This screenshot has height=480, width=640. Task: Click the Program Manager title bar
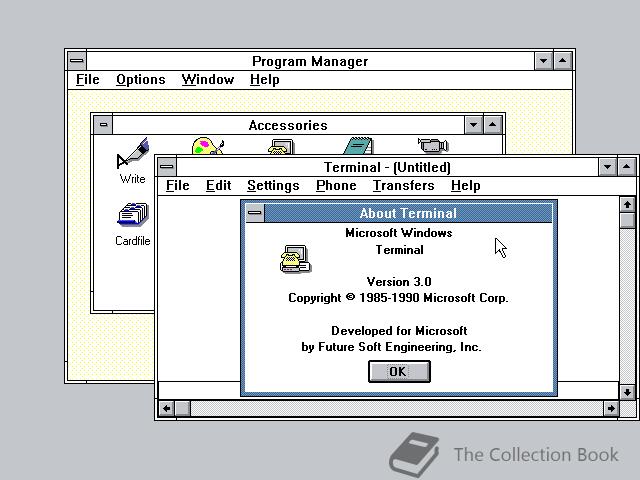coord(310,61)
